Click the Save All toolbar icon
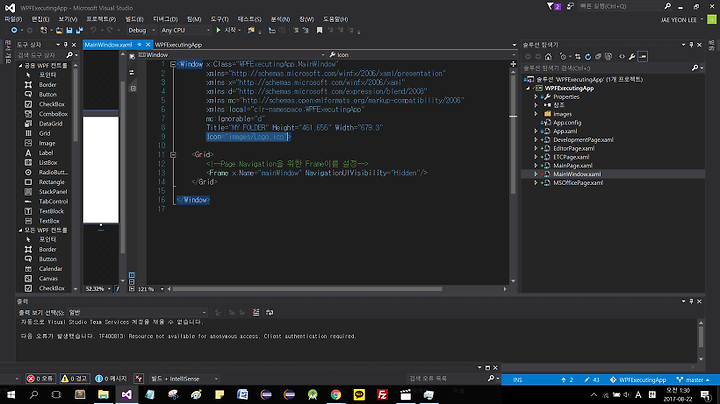 tap(79, 30)
